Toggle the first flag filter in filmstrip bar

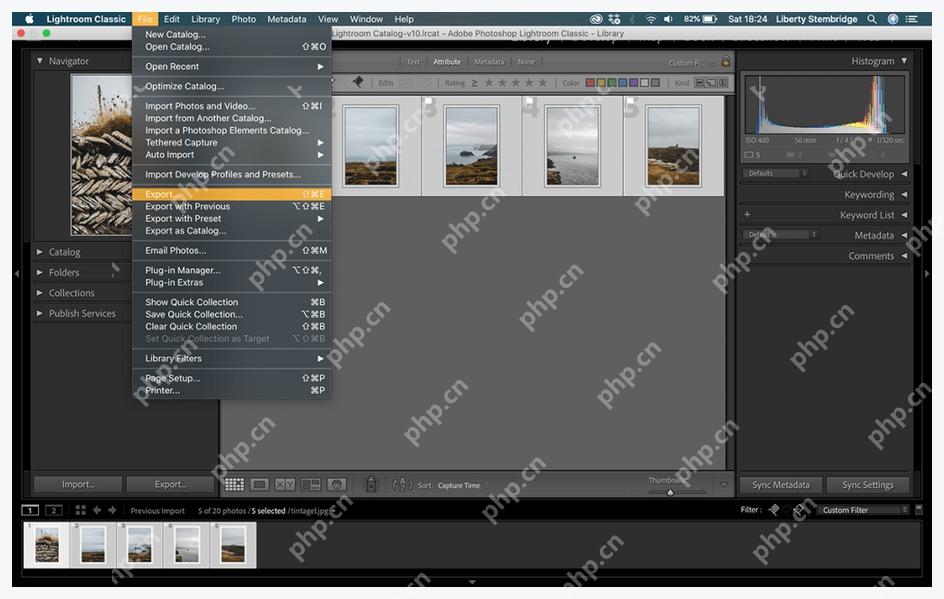pos(774,510)
